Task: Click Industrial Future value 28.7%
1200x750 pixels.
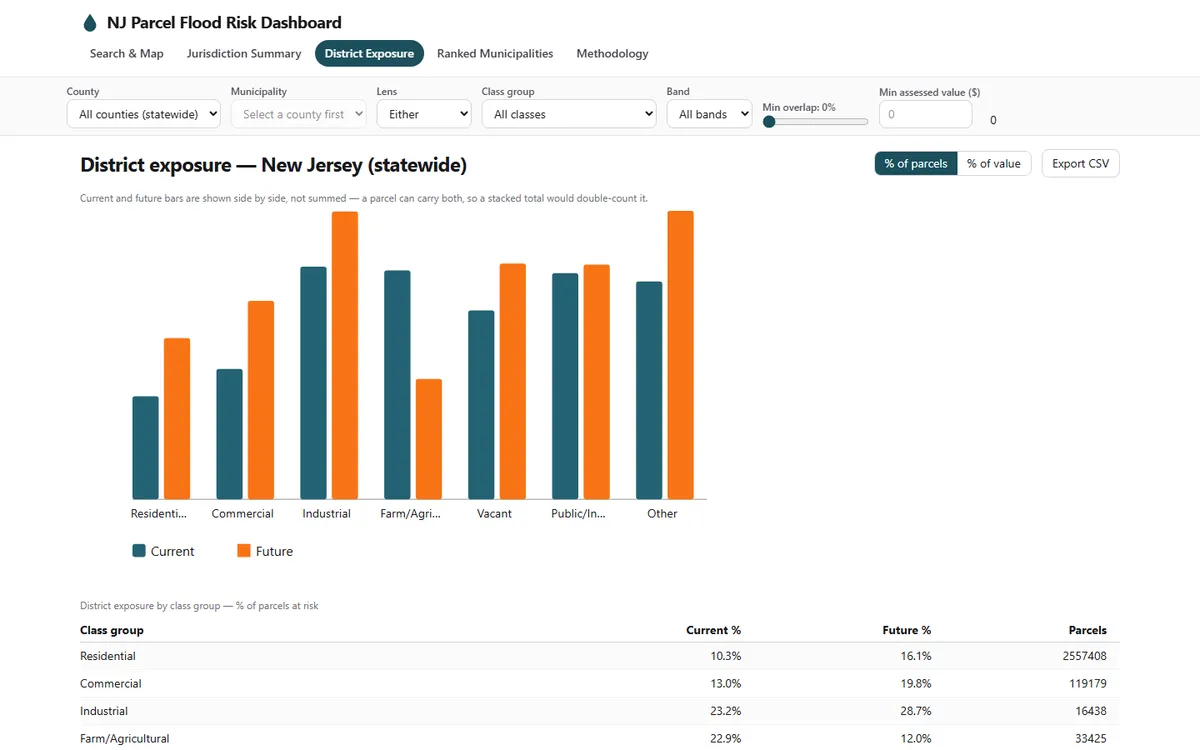Action: click(x=916, y=711)
